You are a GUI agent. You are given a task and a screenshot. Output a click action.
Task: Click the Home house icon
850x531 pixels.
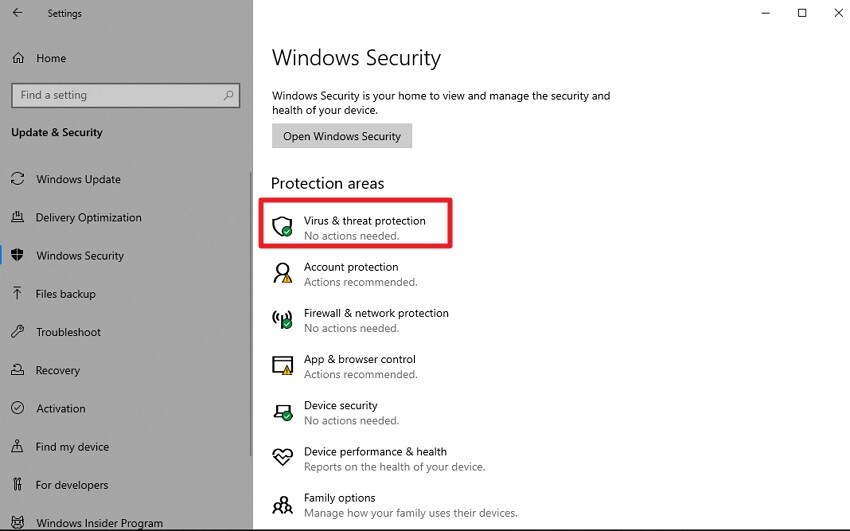18,57
